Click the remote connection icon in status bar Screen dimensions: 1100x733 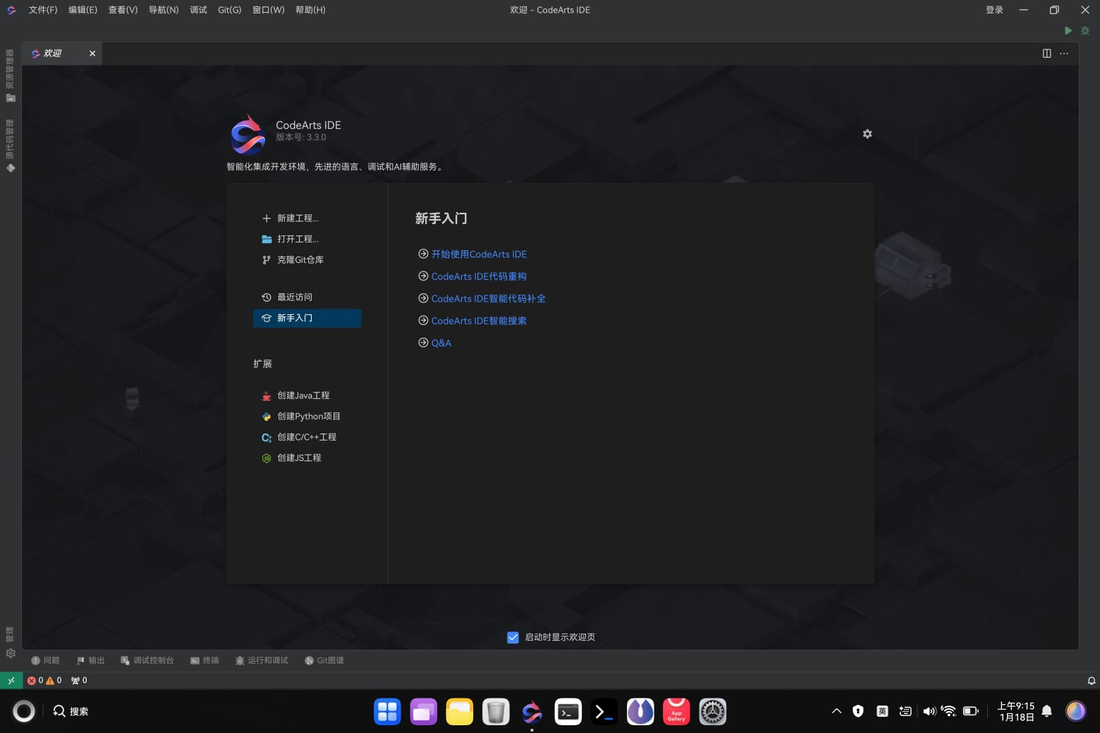(10, 680)
